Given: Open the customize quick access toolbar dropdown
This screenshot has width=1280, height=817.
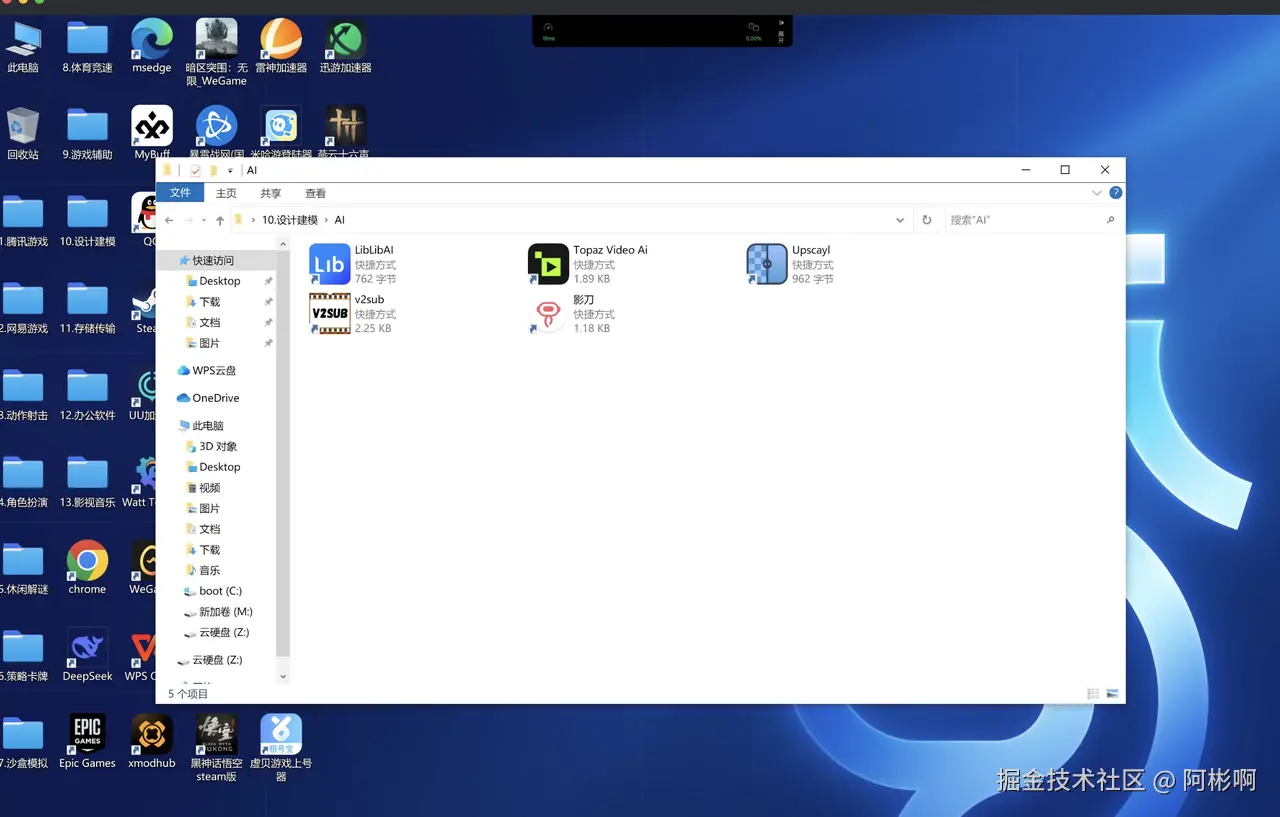Looking at the screenshot, I should tap(230, 171).
